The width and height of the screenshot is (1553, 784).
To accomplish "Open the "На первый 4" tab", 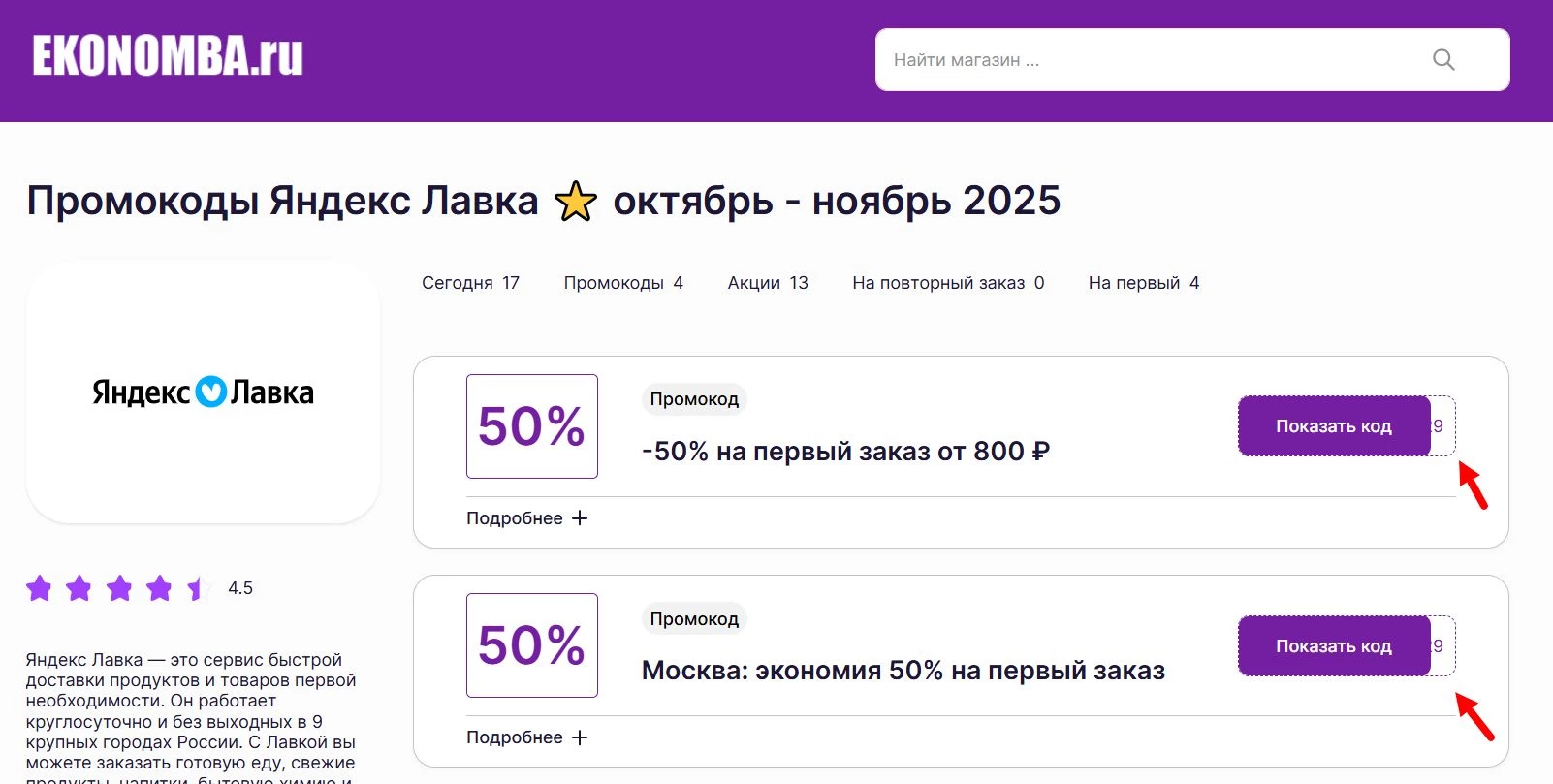I will tap(1144, 283).
